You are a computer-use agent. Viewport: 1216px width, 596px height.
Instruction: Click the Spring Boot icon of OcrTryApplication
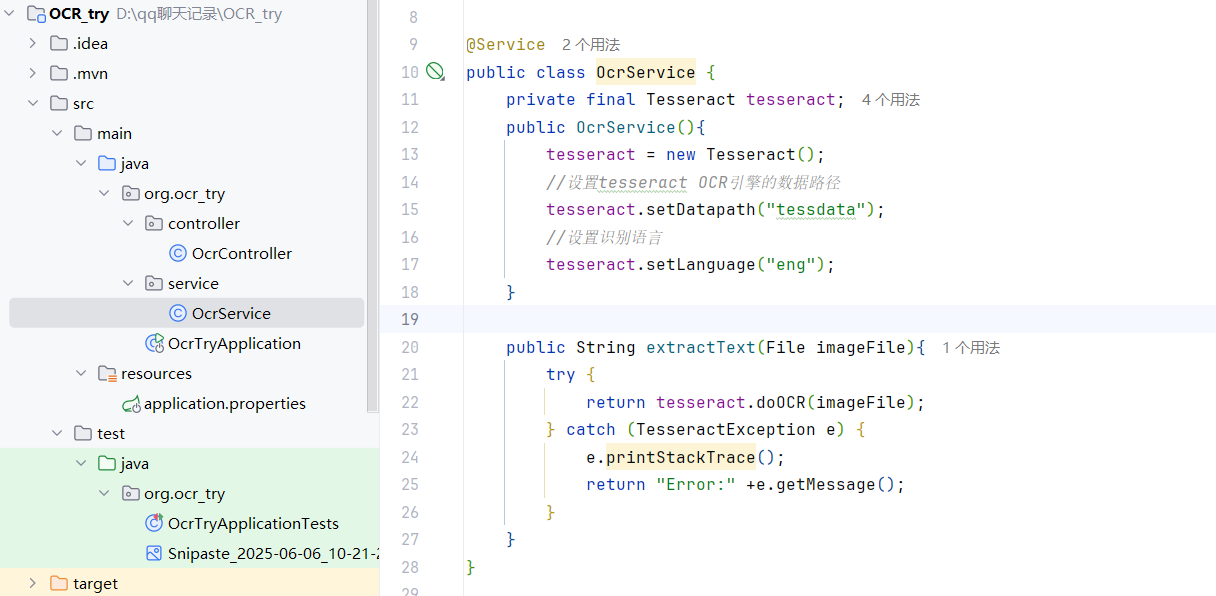pyautogui.click(x=155, y=343)
